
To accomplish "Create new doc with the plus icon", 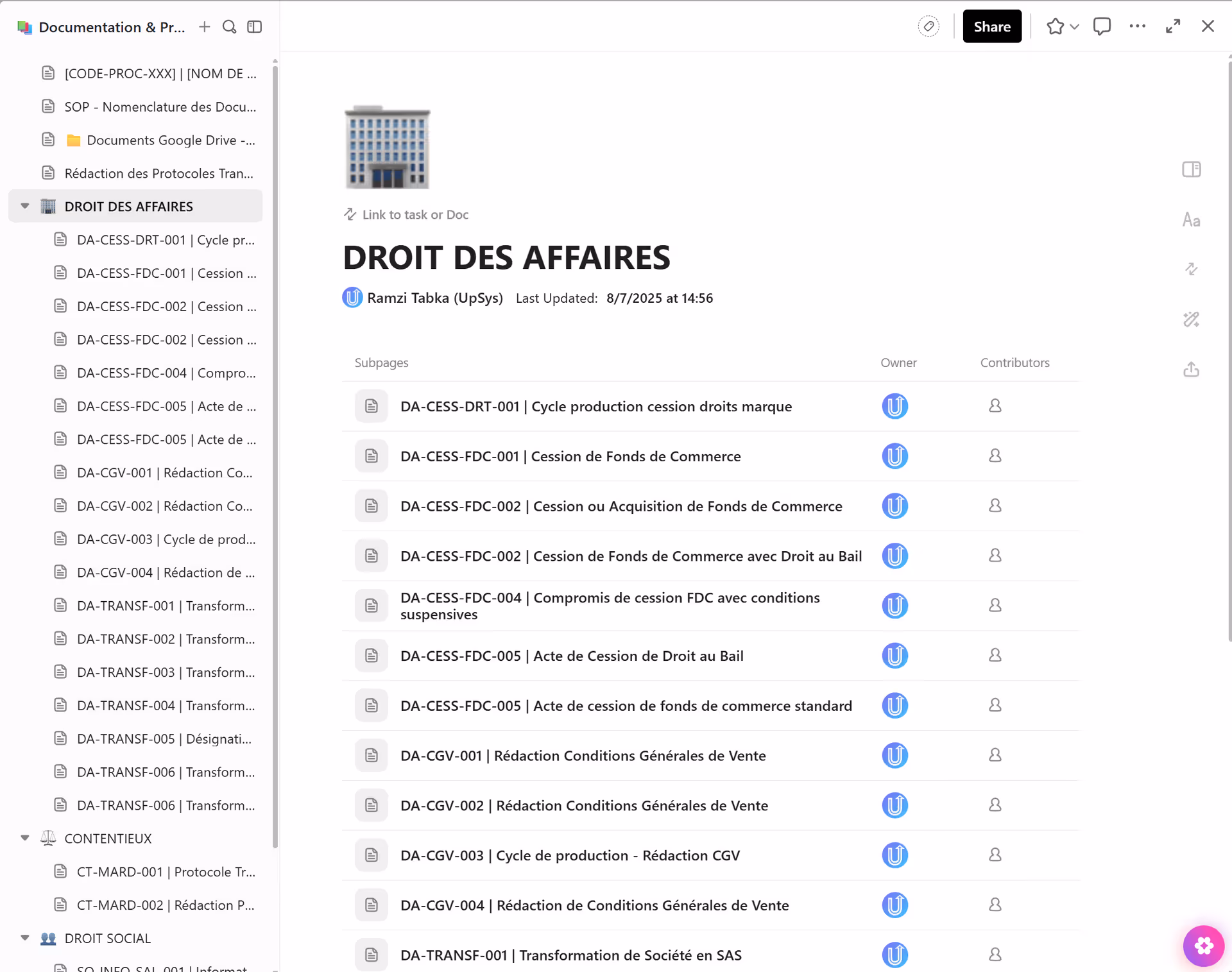I will click(204, 27).
